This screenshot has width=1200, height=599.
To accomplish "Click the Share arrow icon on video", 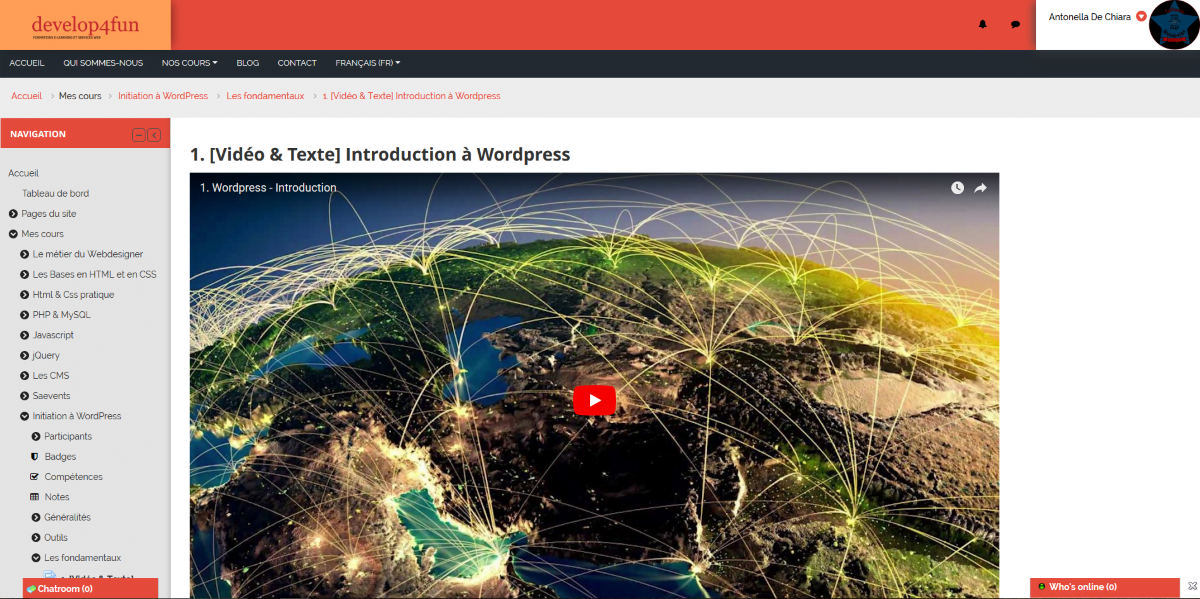I will point(981,188).
